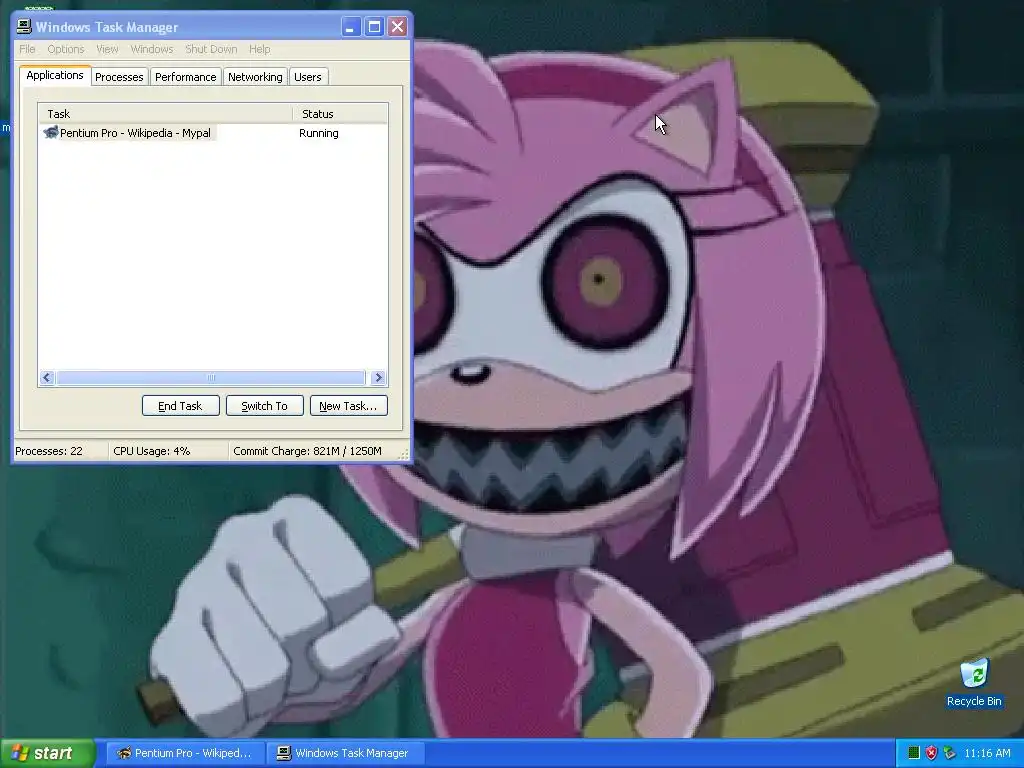This screenshot has height=768, width=1024.
Task: Click the Processes: 22 status bar entry
Action: coord(49,451)
